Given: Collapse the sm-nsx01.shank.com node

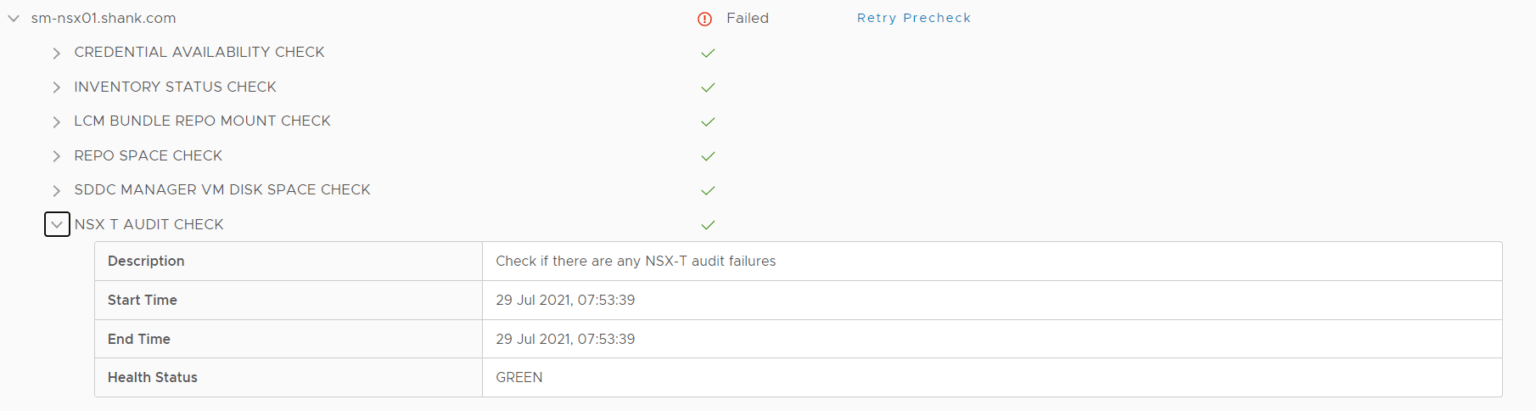Looking at the screenshot, I should pyautogui.click(x=14, y=18).
